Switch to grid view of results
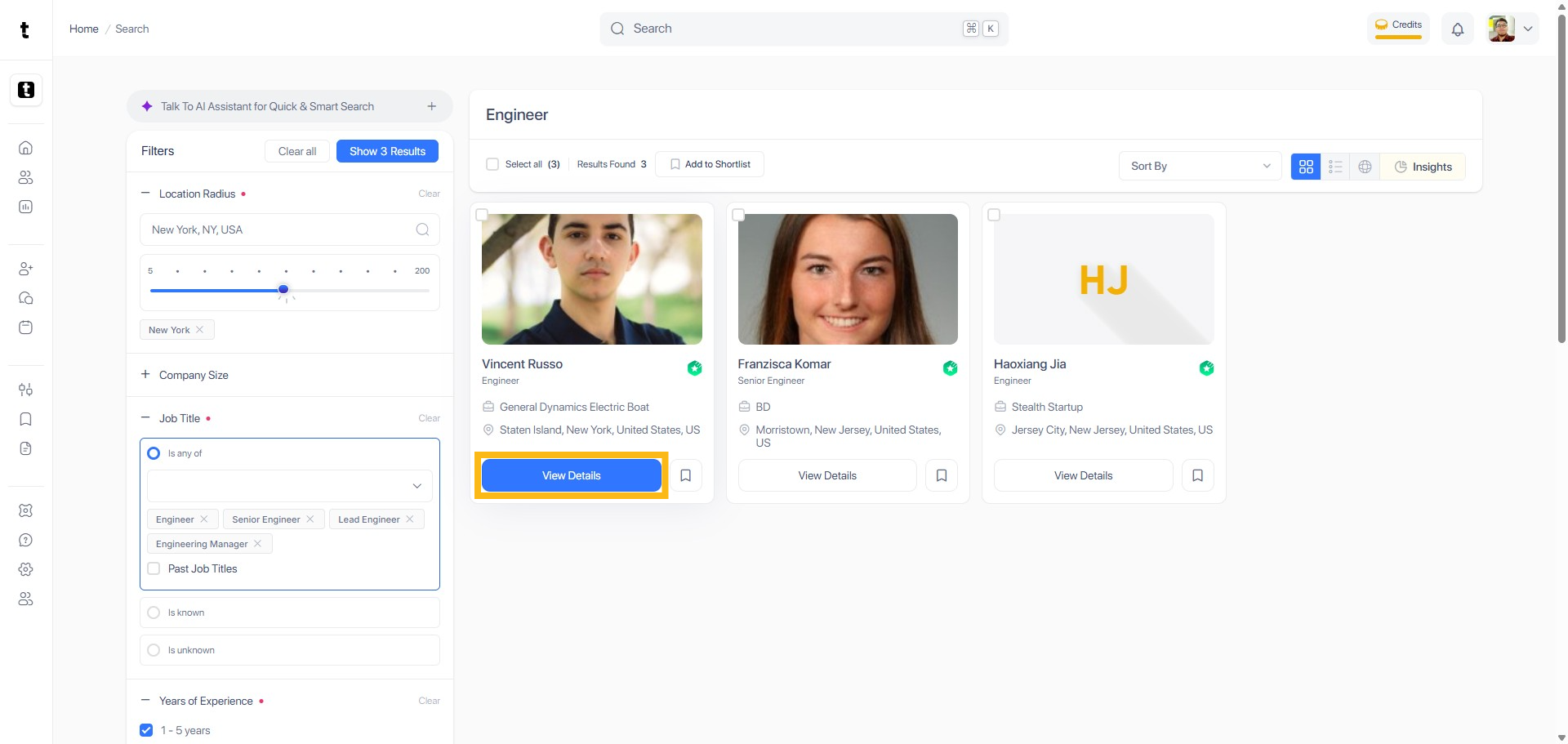The image size is (1568, 744). 1306,167
